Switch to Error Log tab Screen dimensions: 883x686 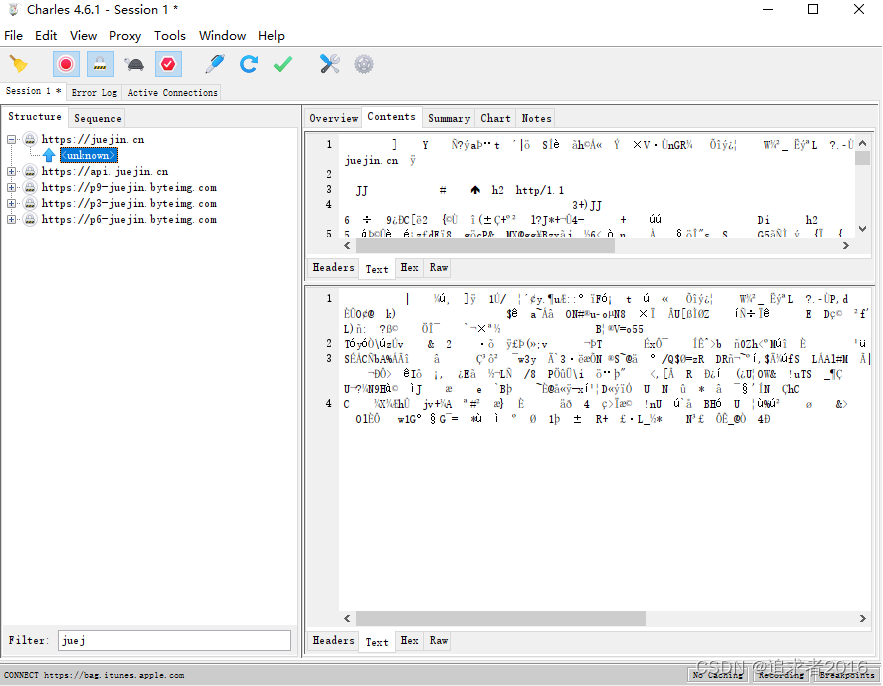tap(94, 92)
